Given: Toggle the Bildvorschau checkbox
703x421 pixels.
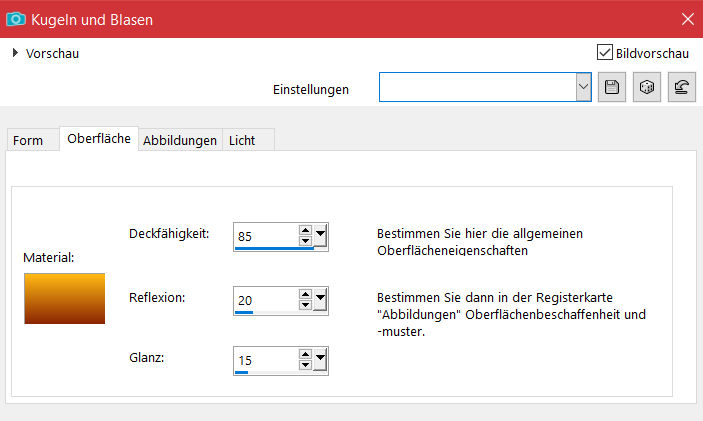Looking at the screenshot, I should 604,52.
